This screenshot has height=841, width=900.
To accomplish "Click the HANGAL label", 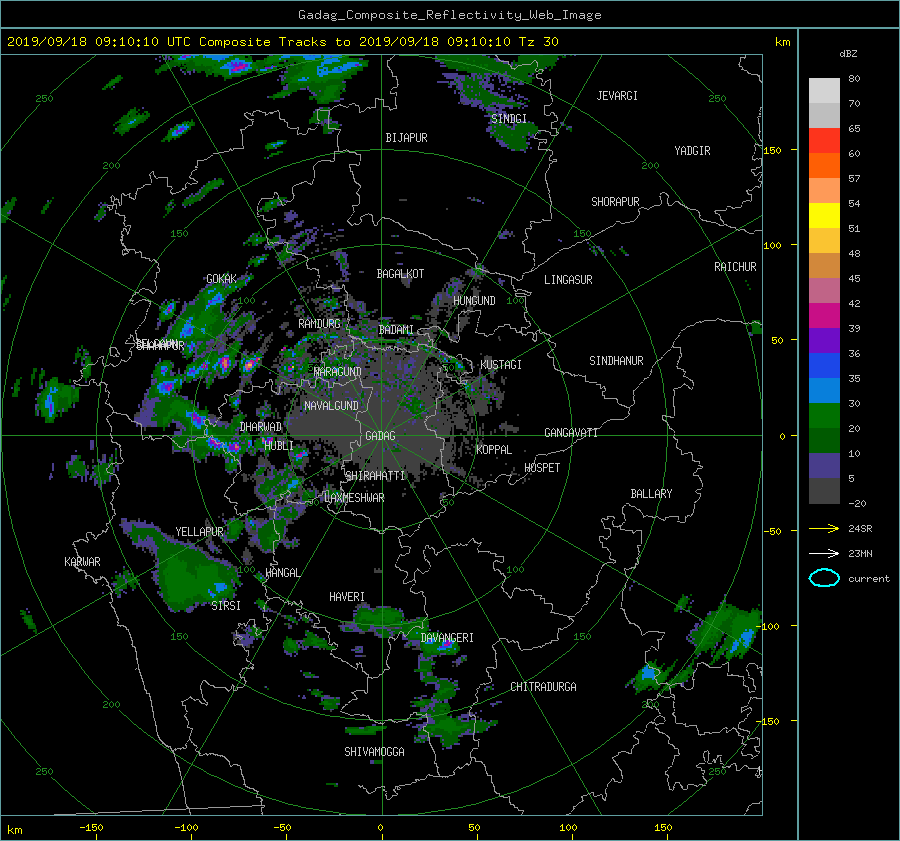I will (x=282, y=573).
